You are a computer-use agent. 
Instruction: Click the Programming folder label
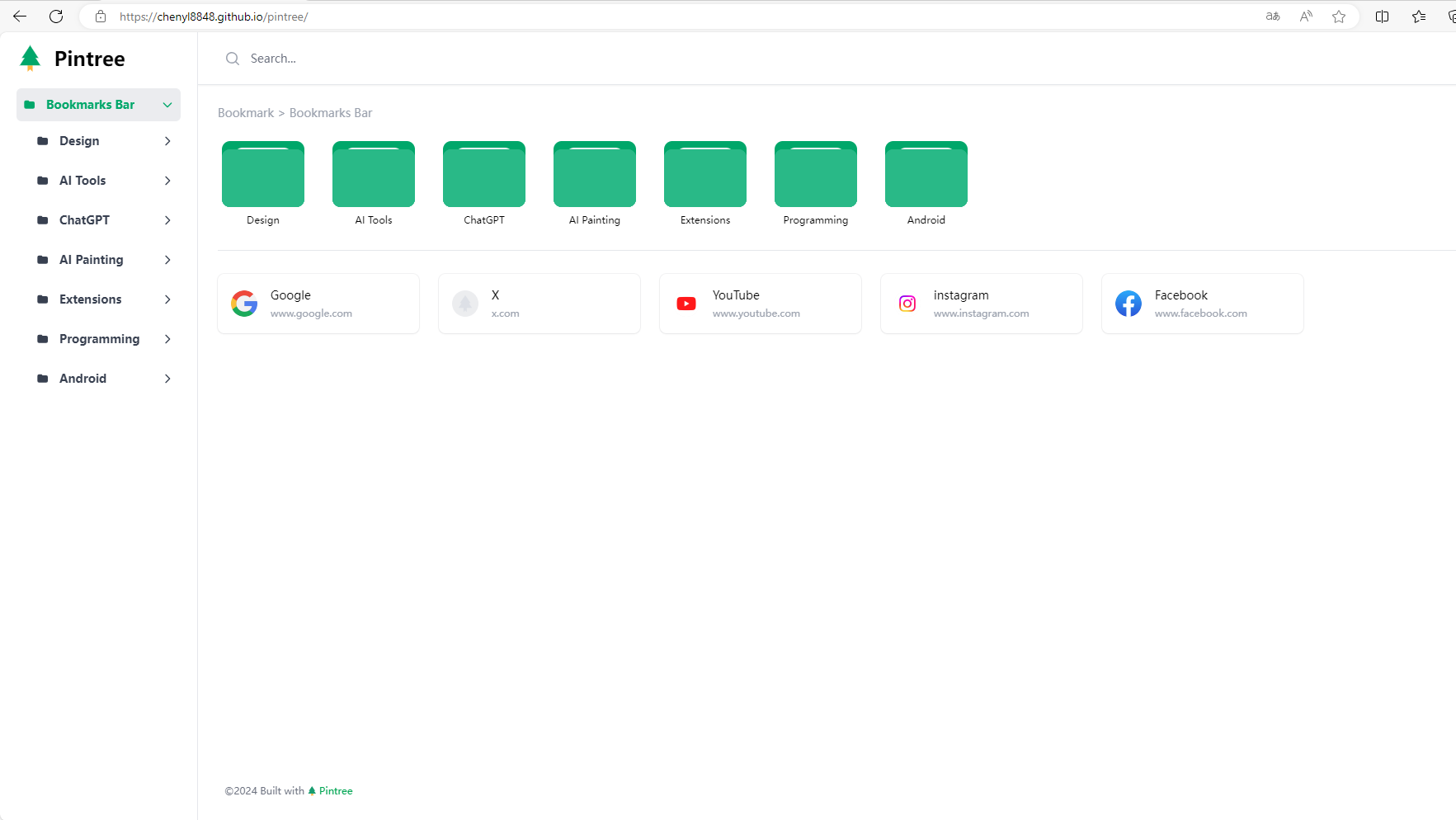click(x=816, y=220)
